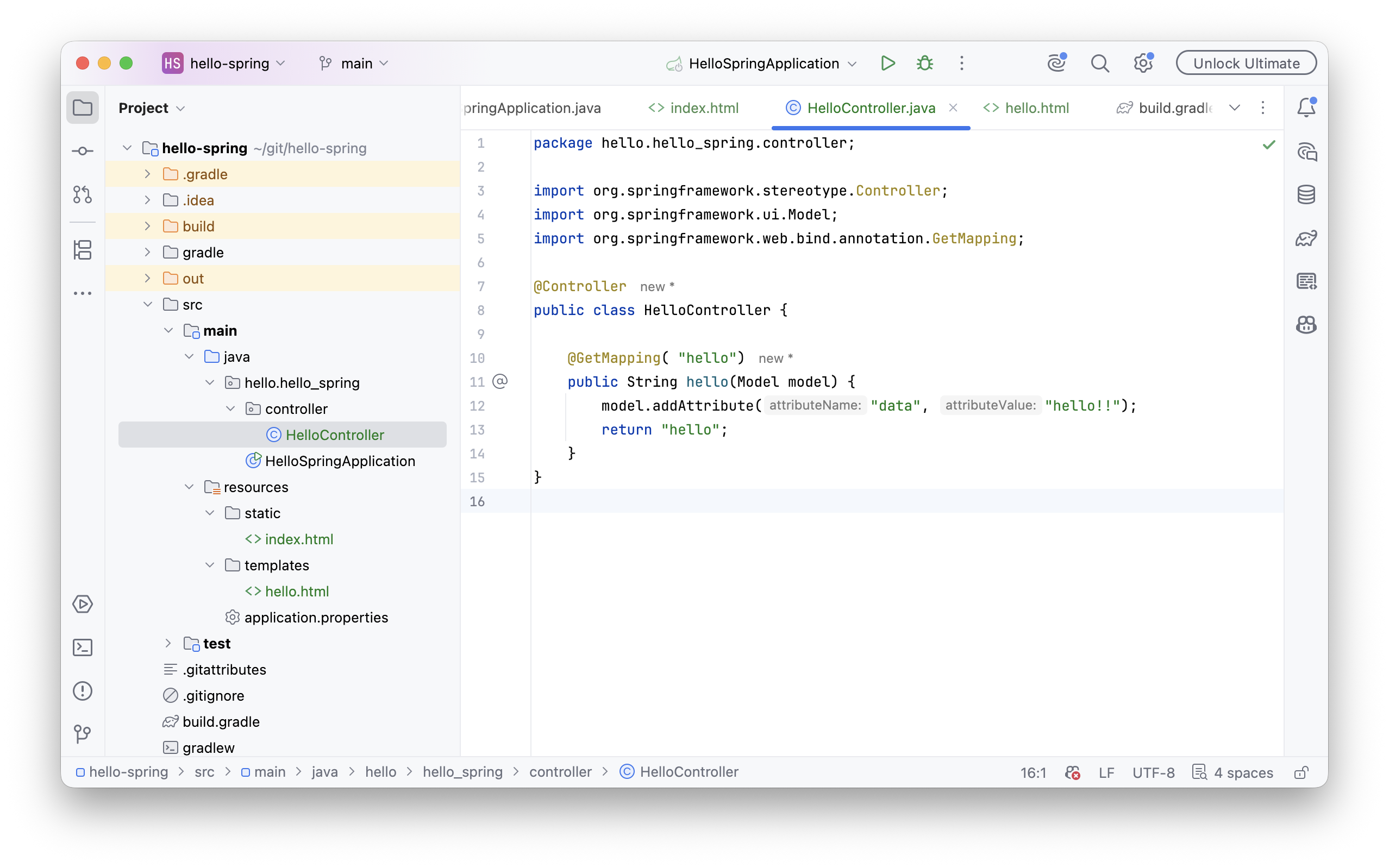Image resolution: width=1389 pixels, height=868 pixels.
Task: Open IDE settings gear
Action: pyautogui.click(x=1143, y=63)
